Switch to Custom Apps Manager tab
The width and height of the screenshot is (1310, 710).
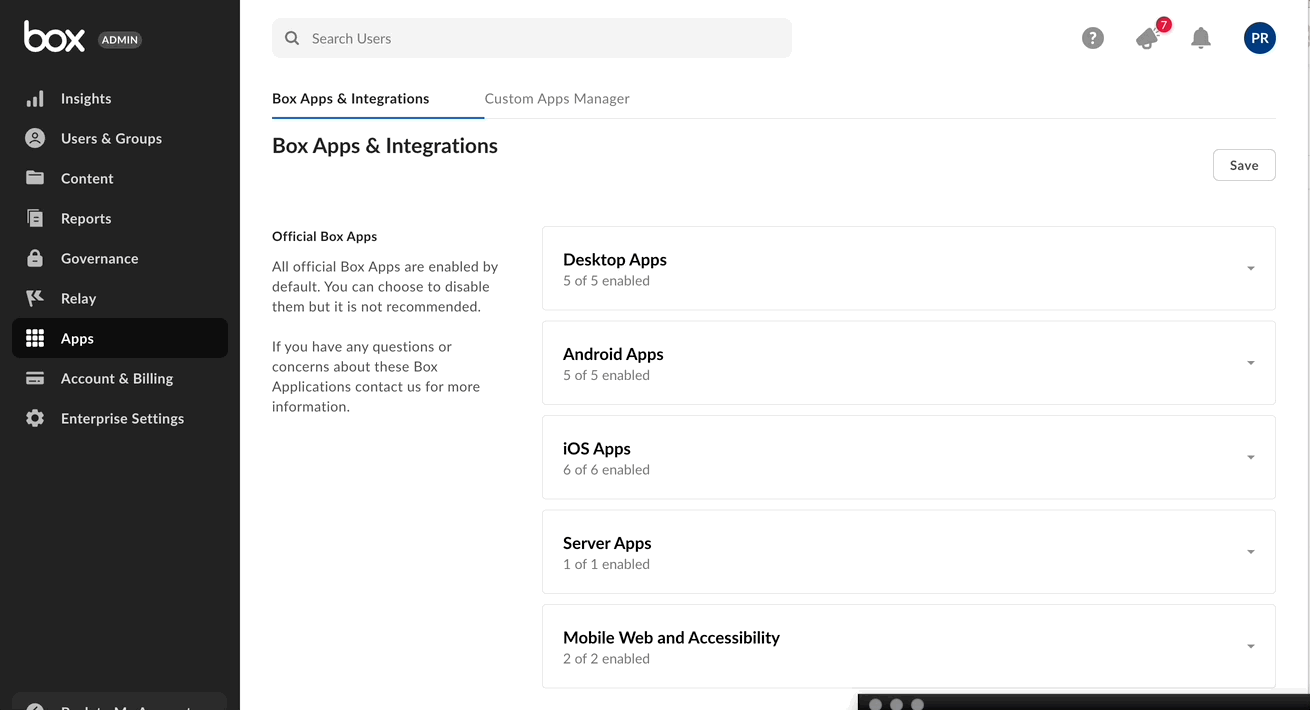pos(557,98)
